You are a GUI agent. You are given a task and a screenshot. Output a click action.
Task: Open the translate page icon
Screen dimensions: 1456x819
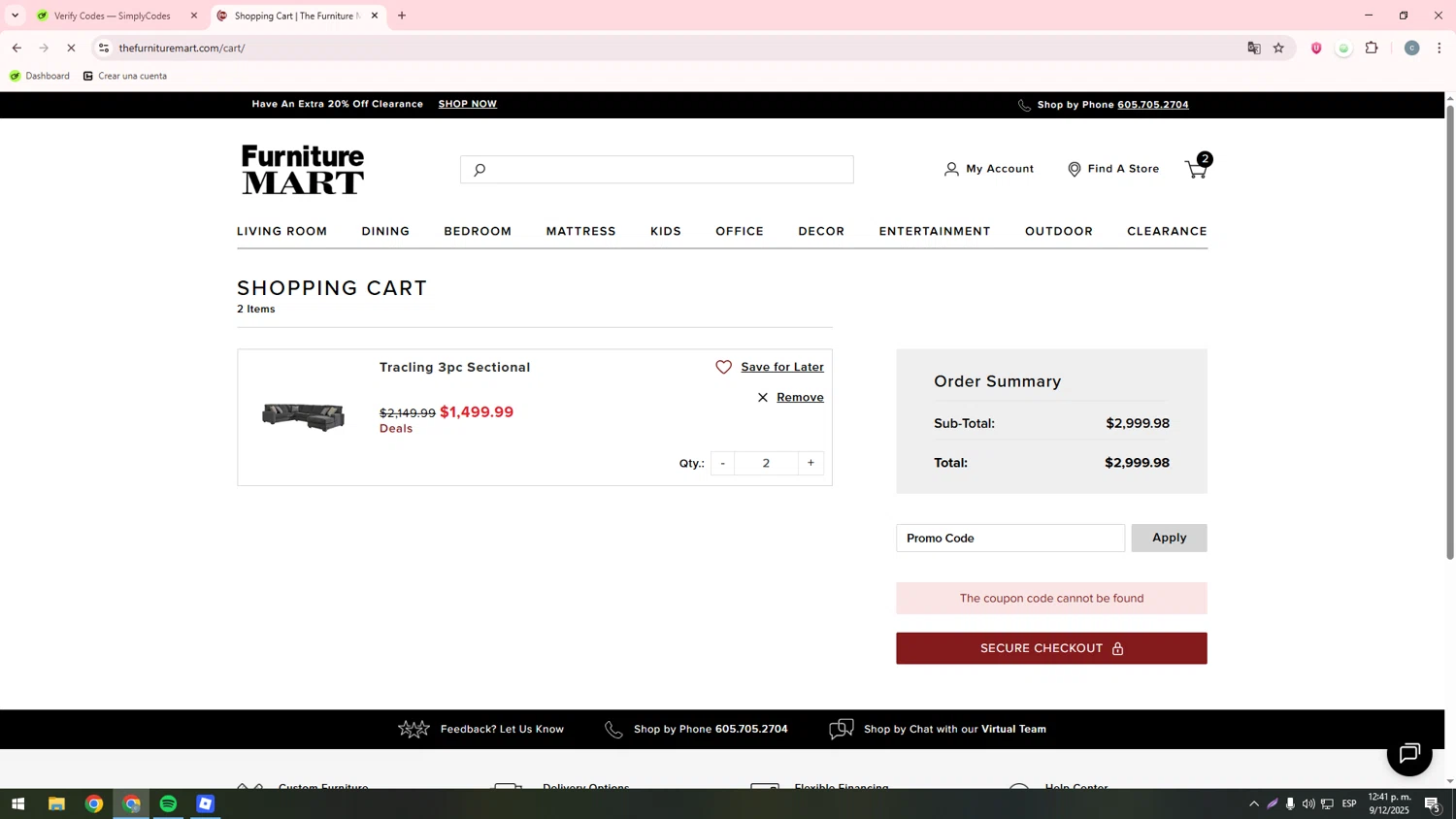(1254, 48)
